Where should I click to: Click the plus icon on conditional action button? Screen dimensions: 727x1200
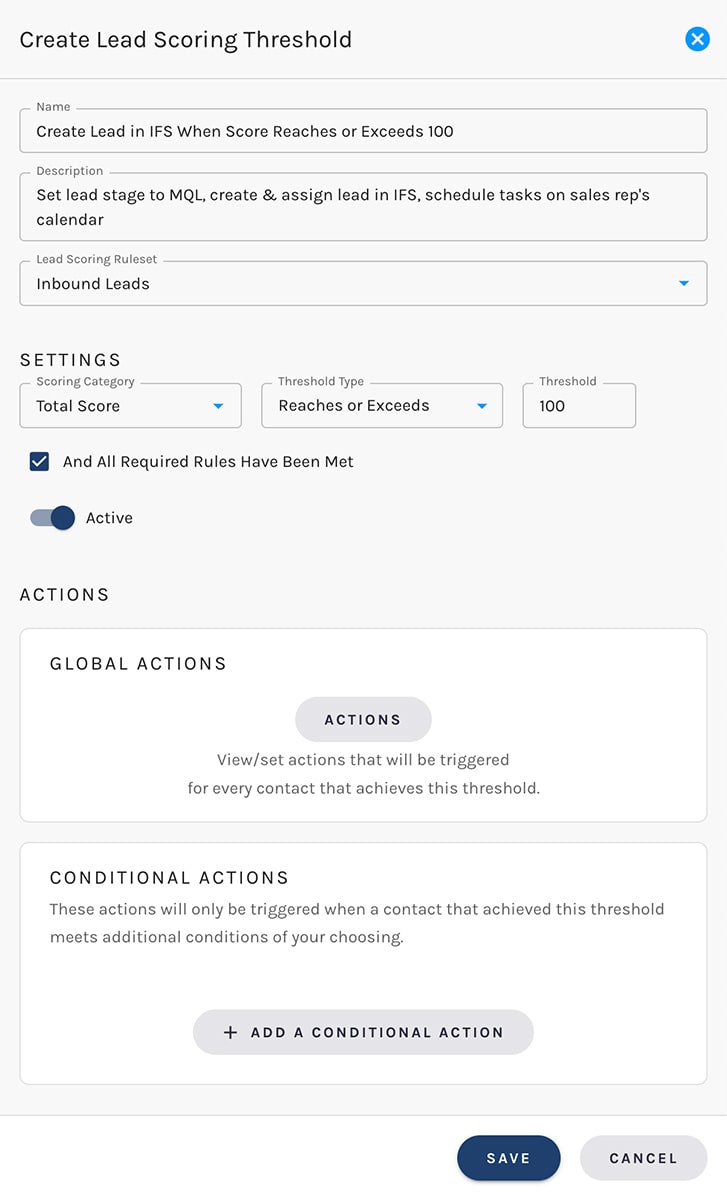231,1032
